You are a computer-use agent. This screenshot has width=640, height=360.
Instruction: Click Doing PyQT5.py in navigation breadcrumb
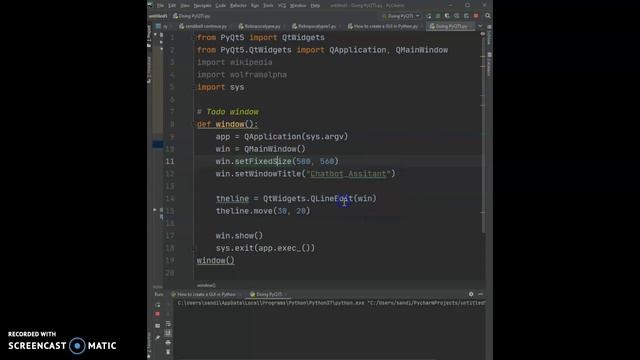pos(191,16)
